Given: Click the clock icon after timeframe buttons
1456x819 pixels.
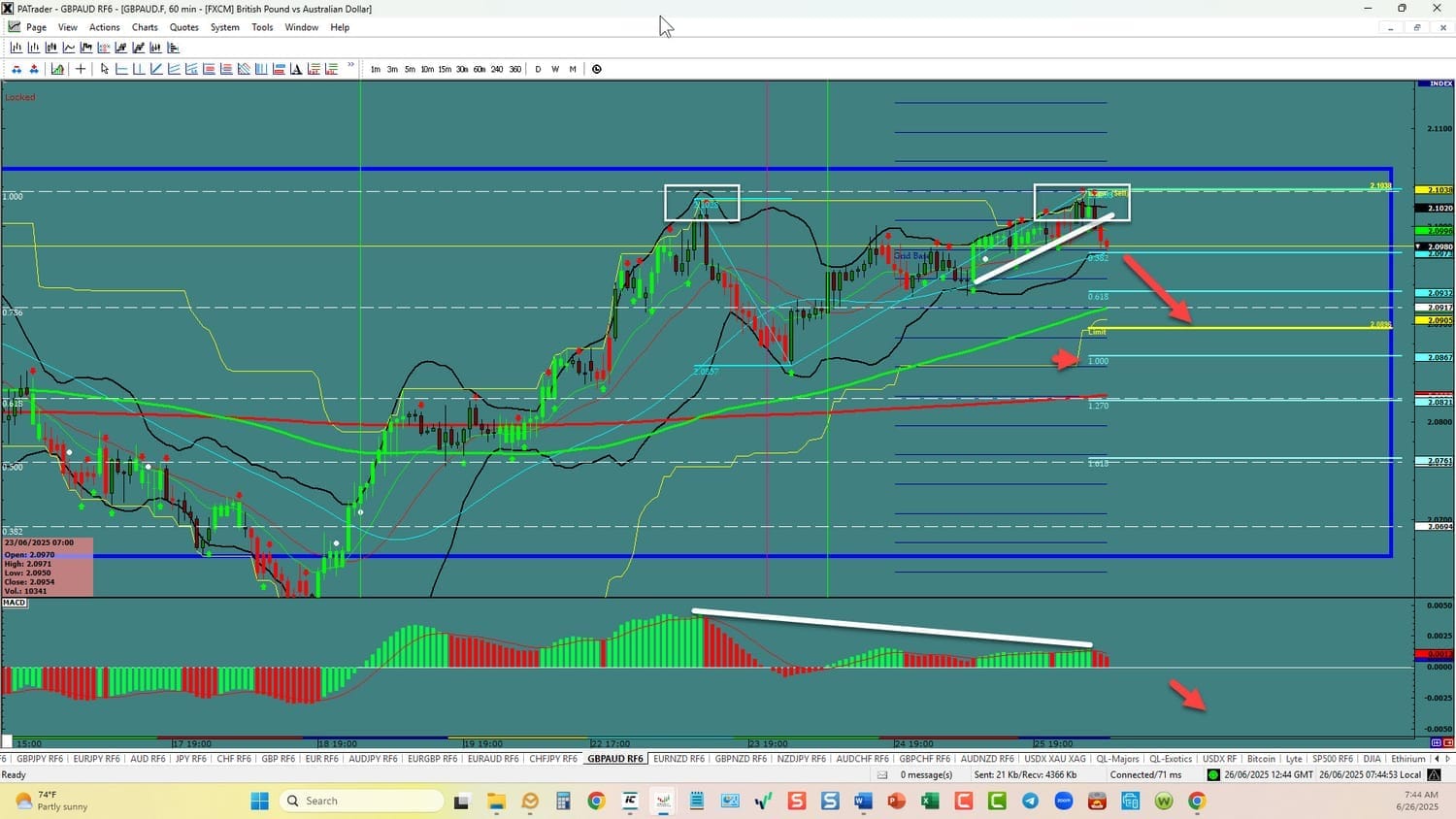Looking at the screenshot, I should pos(597,69).
